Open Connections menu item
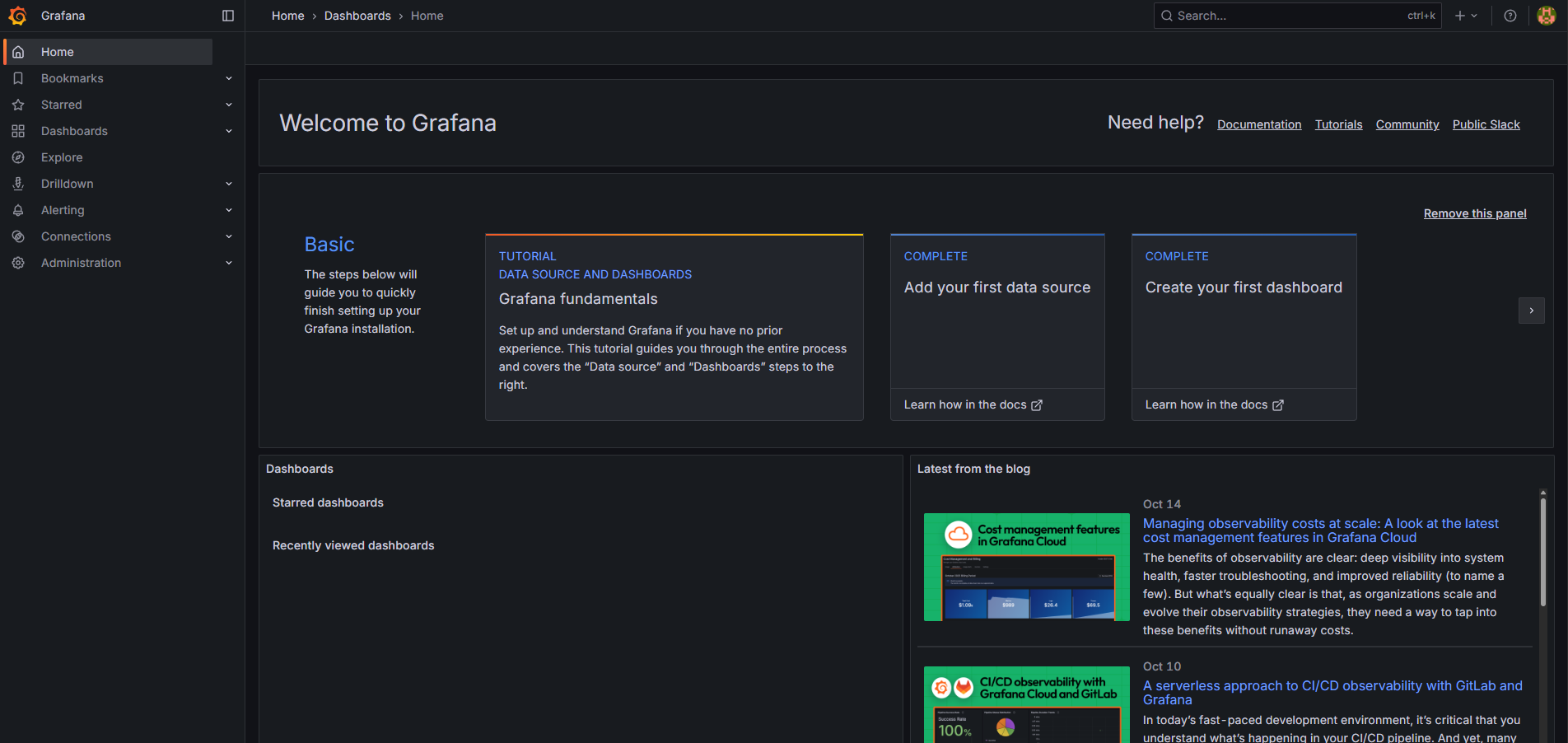The height and width of the screenshot is (743, 1568). coord(76,236)
